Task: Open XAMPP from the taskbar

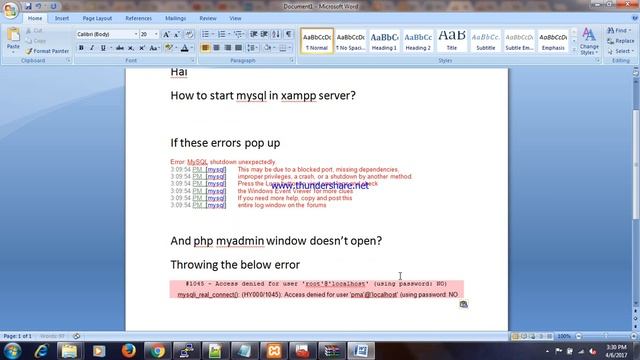Action: [274, 351]
